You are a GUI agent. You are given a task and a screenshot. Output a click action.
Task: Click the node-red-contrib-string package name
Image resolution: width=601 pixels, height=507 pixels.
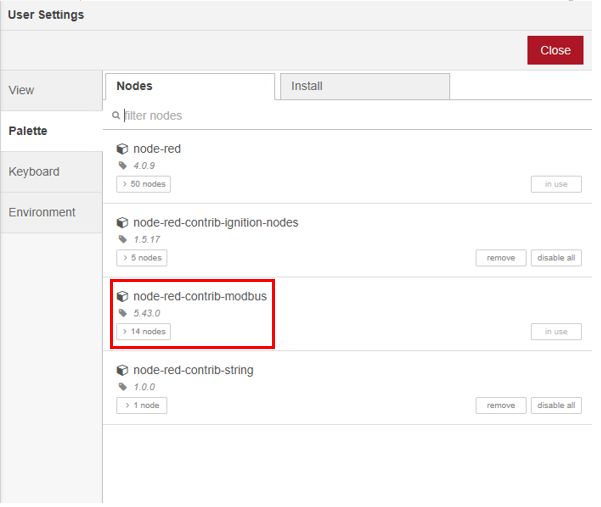(193, 370)
